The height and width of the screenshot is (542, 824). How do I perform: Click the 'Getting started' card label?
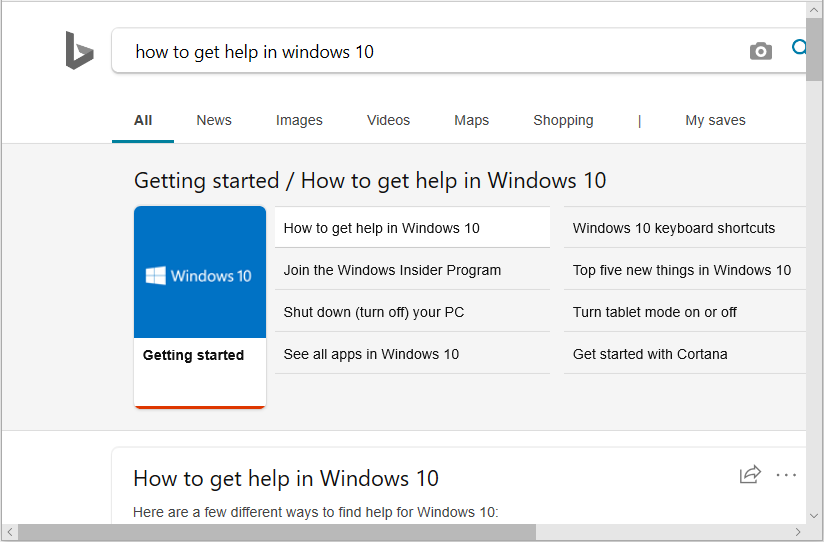pyautogui.click(x=193, y=355)
